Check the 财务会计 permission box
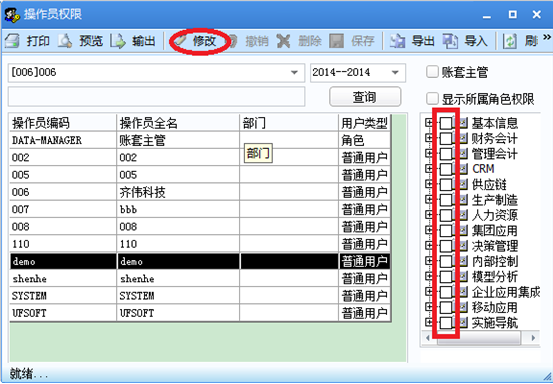Image resolution: width=553 pixels, height=384 pixels. click(x=446, y=138)
